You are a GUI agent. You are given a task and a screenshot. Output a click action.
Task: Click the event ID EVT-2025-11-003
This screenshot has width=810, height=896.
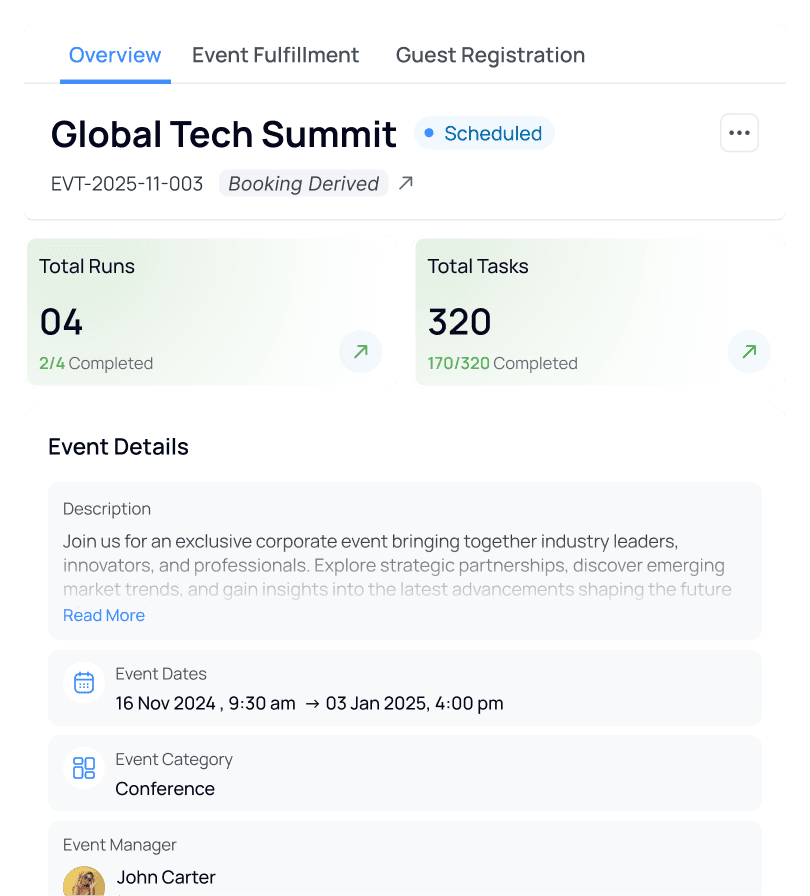tap(127, 183)
